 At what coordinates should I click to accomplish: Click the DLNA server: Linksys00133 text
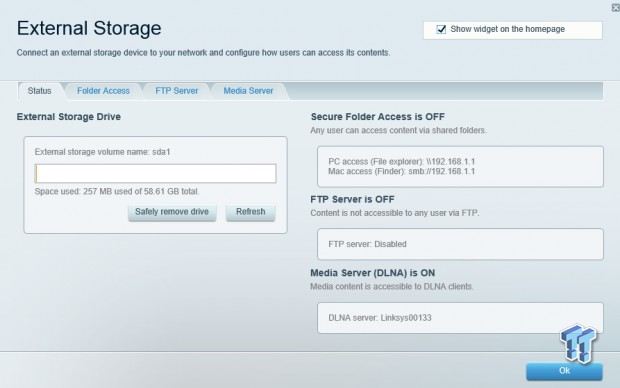click(x=380, y=318)
